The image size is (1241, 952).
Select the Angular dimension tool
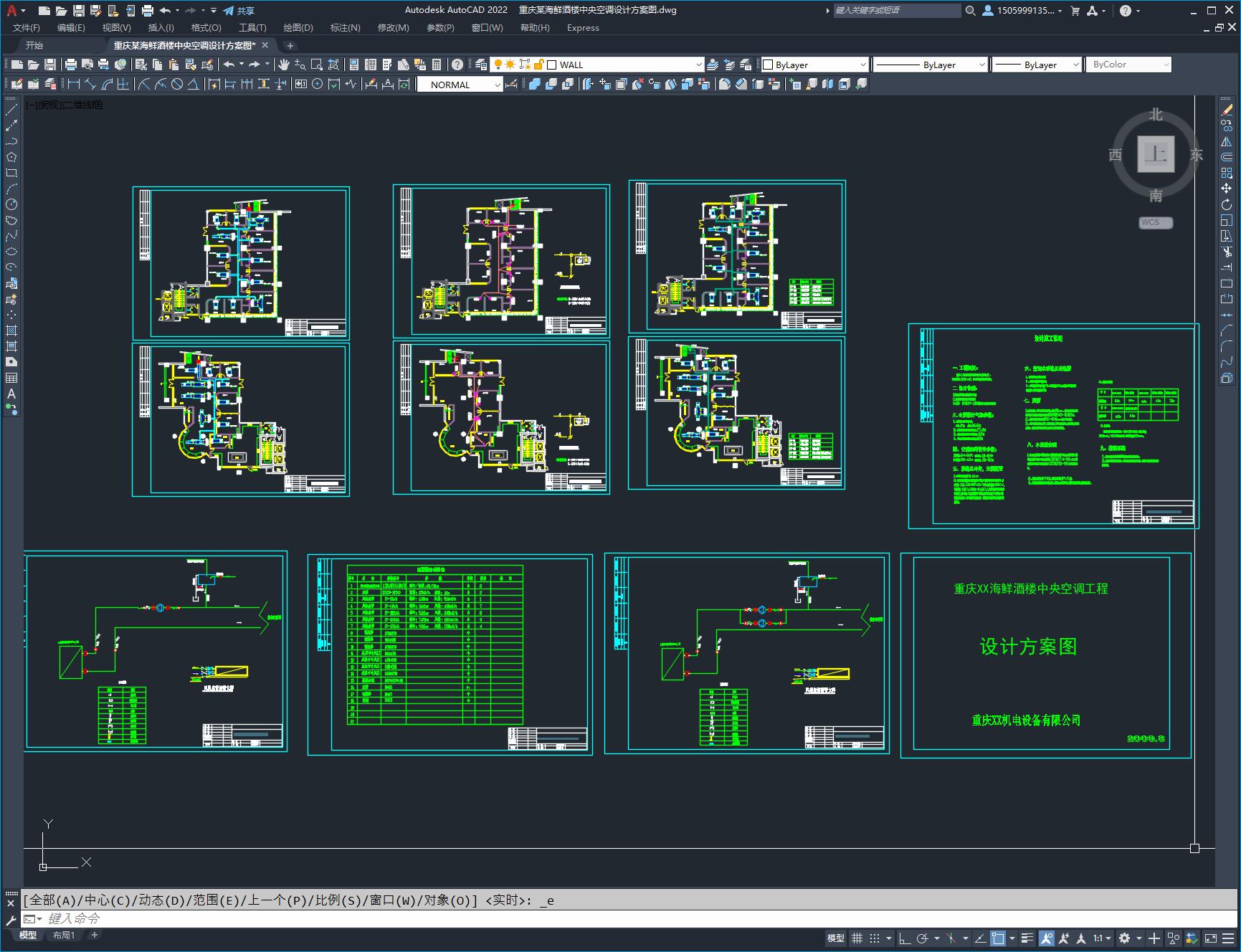pos(194,84)
